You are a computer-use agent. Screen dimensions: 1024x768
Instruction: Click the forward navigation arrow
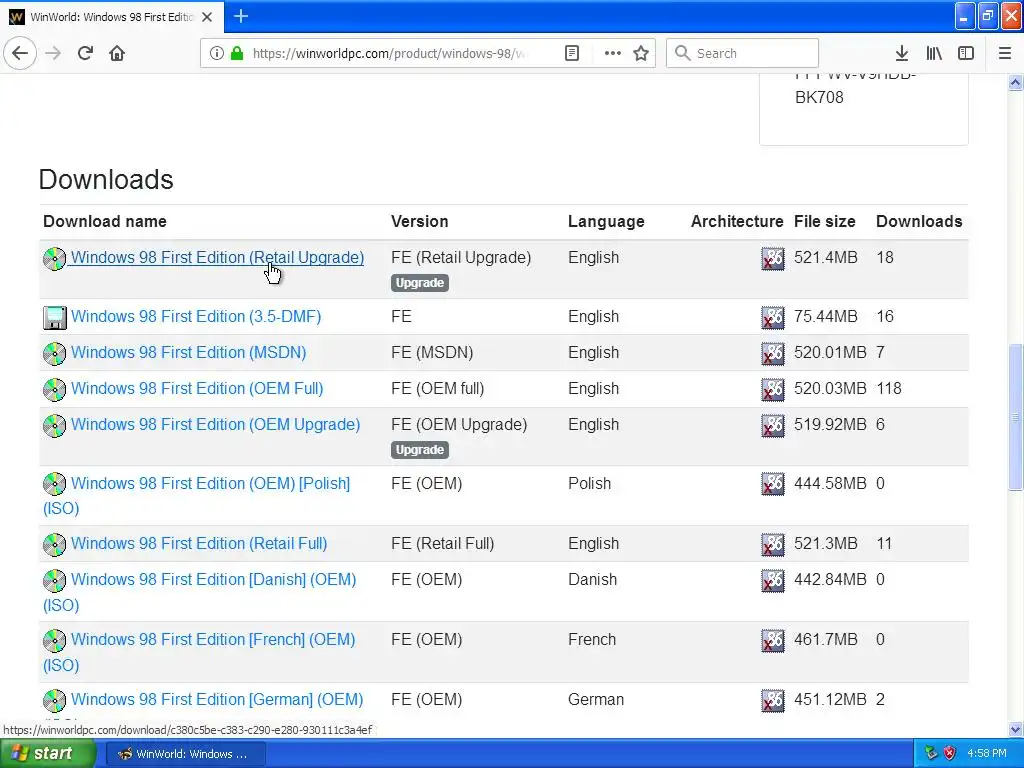[53, 53]
